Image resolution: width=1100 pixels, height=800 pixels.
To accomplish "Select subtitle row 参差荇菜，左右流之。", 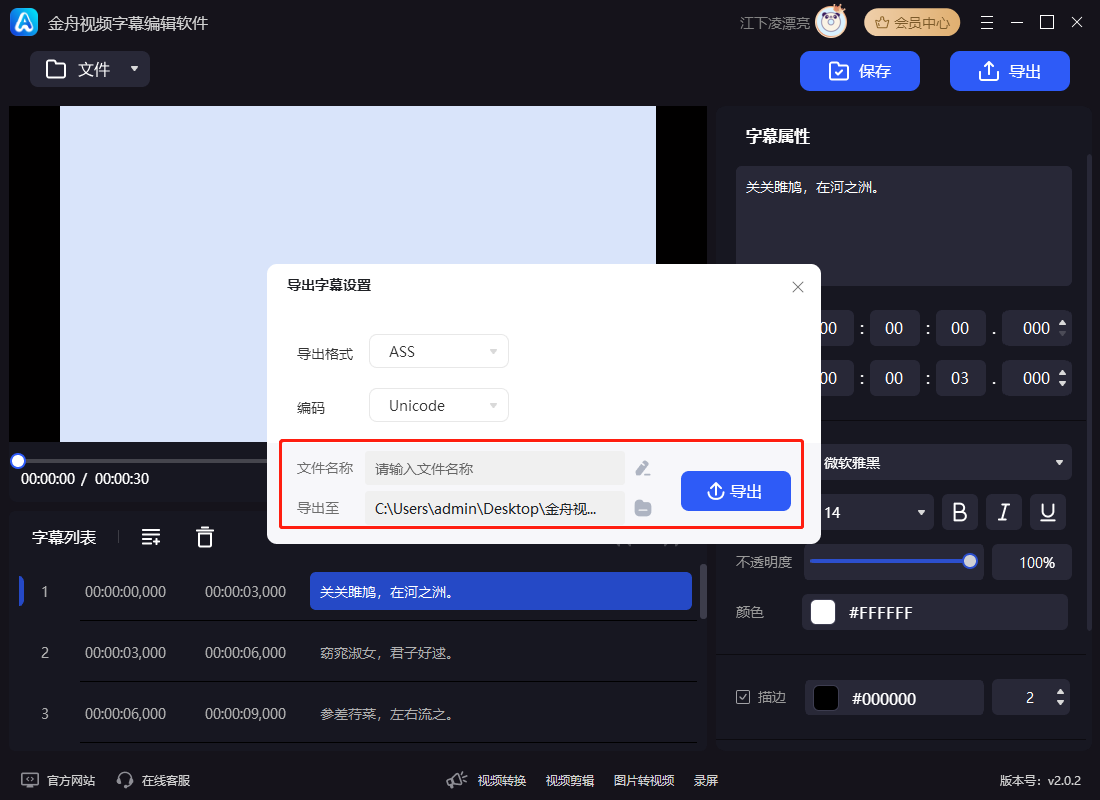I will tap(386, 714).
